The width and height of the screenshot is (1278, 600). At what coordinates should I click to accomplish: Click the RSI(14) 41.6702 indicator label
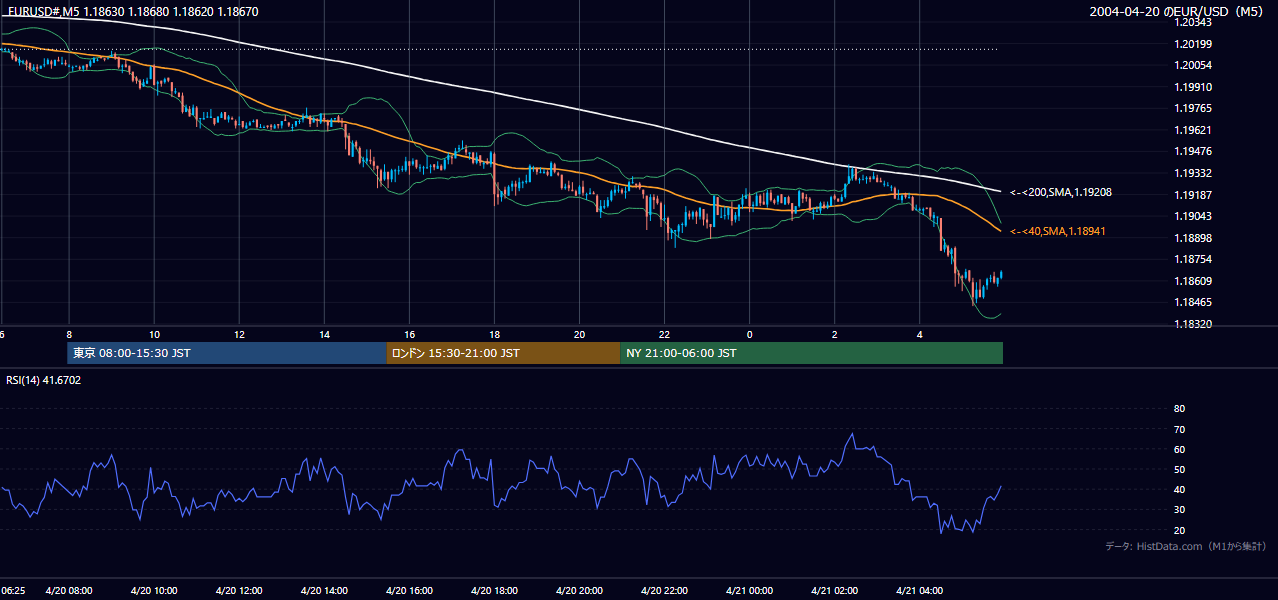coord(44,380)
